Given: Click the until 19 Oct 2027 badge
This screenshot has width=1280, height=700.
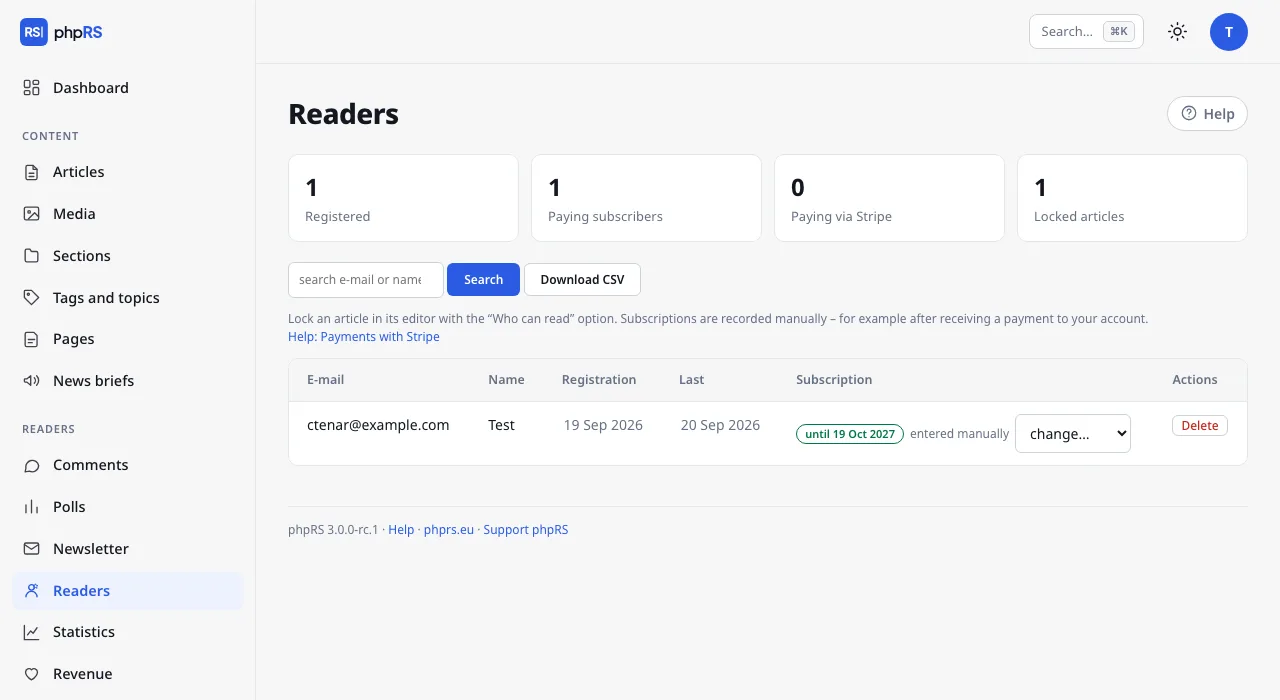Looking at the screenshot, I should coord(850,434).
